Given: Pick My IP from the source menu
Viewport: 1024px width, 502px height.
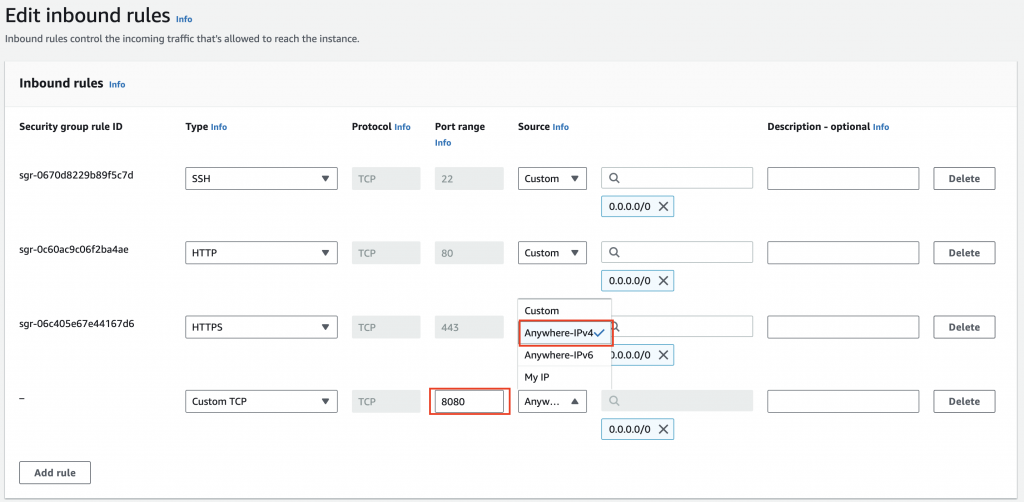Looking at the screenshot, I should point(539,377).
